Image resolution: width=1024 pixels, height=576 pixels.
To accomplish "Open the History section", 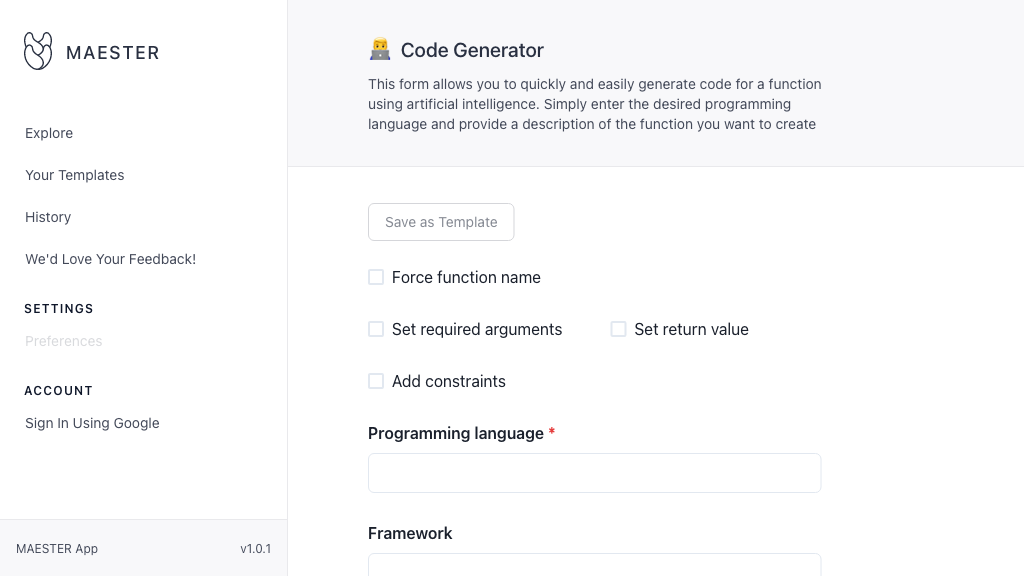I will (x=48, y=217).
